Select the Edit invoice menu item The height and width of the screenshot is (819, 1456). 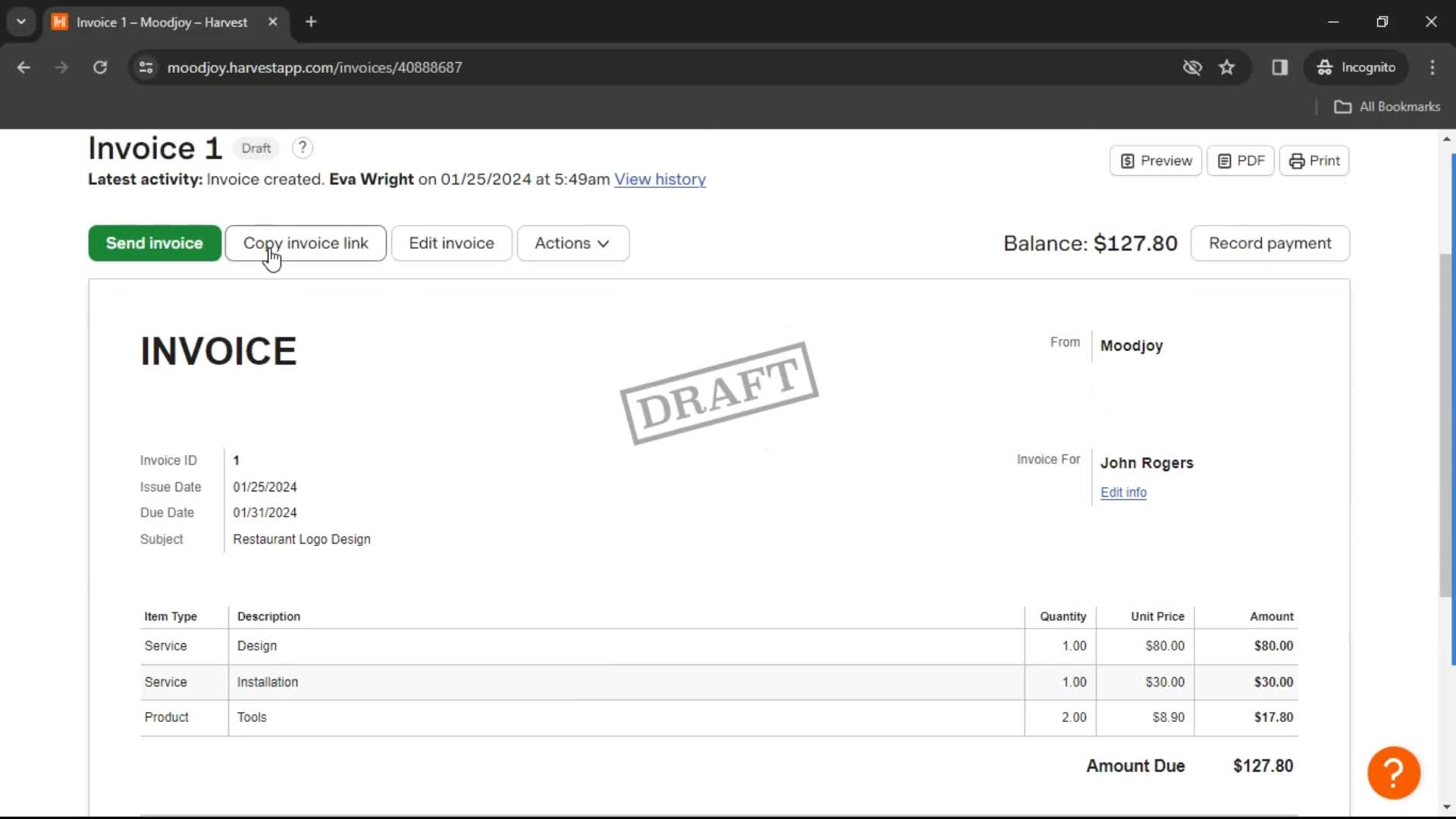(x=451, y=243)
